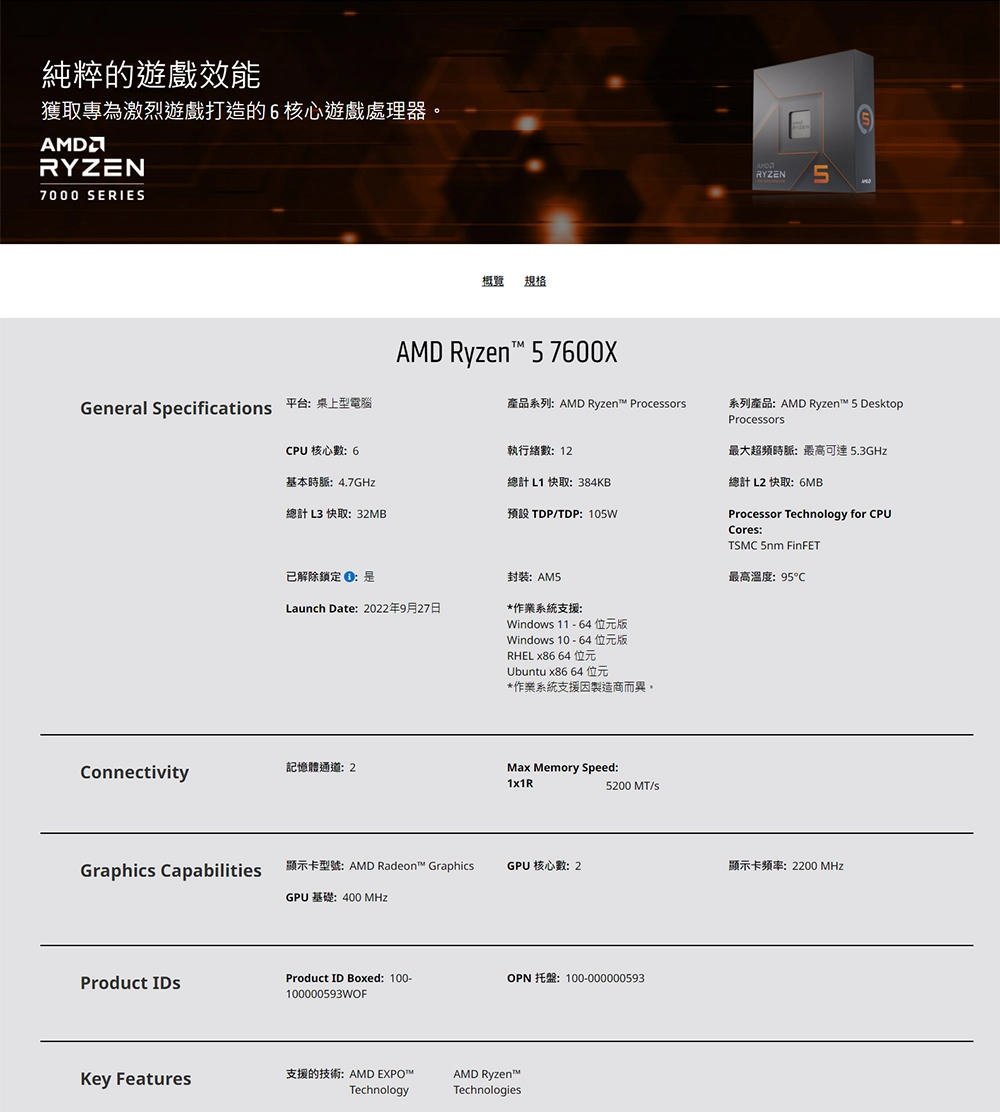Click the 記憶體通道: 2 entry

(x=321, y=767)
